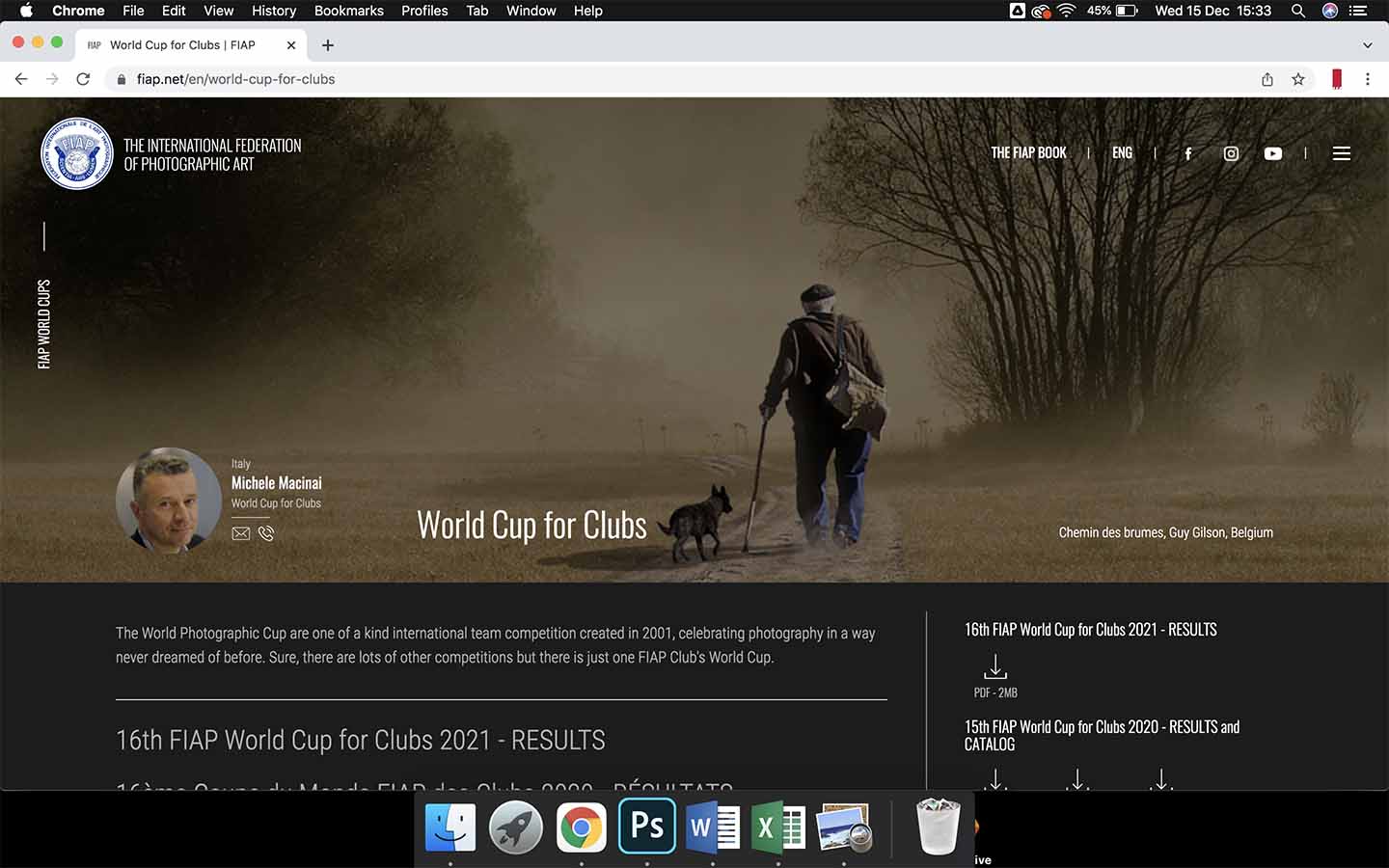Screen dimensions: 1389x868
Task: Open the hamburger menu on the site header
Action: [x=1341, y=153]
